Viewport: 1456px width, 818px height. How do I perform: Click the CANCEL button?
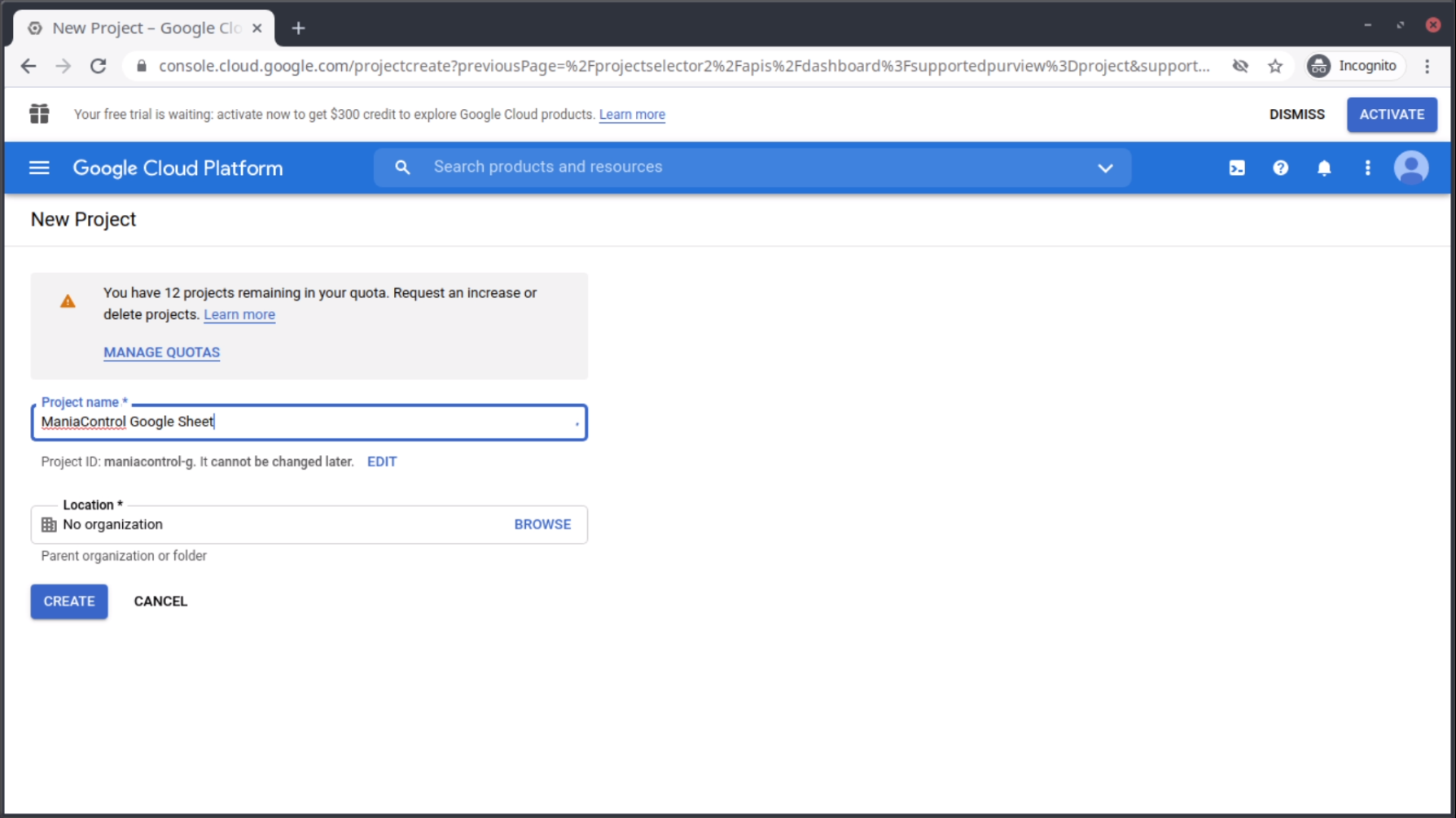[x=160, y=601]
